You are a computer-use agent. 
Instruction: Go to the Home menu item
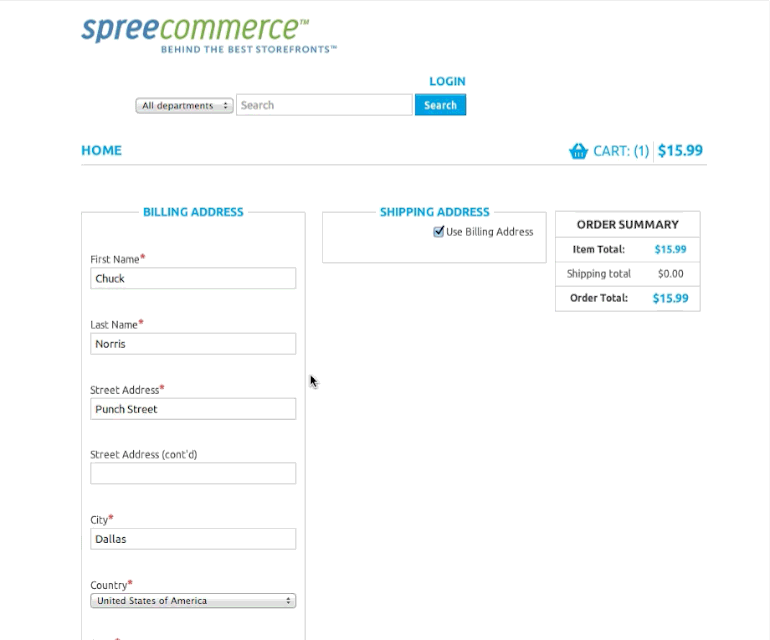pos(101,151)
